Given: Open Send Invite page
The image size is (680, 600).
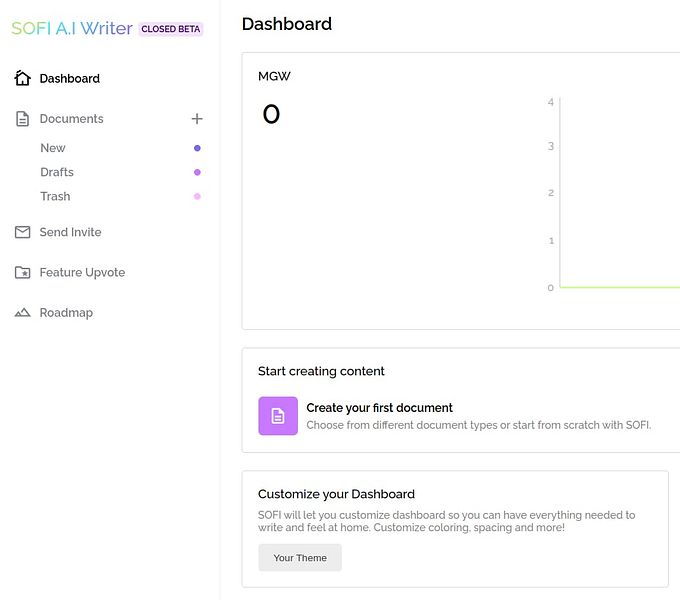Looking at the screenshot, I should point(70,232).
